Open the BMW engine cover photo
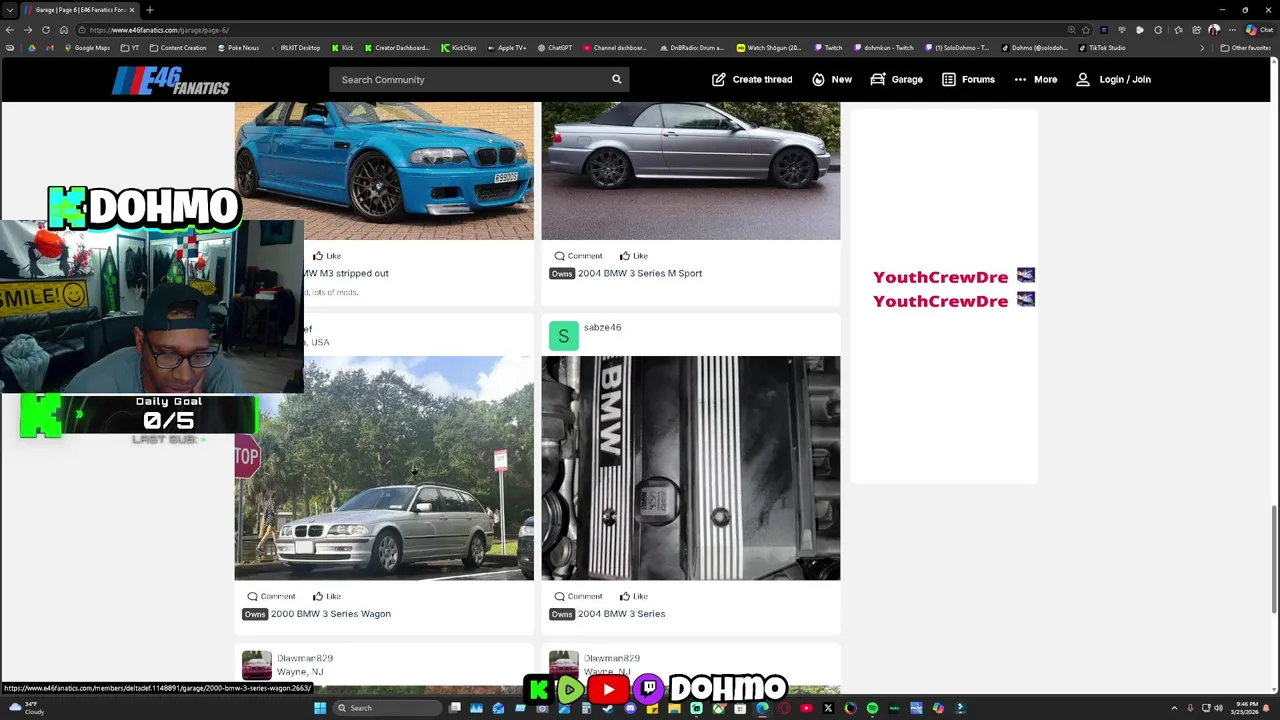The height and width of the screenshot is (720, 1280). pyautogui.click(x=691, y=468)
